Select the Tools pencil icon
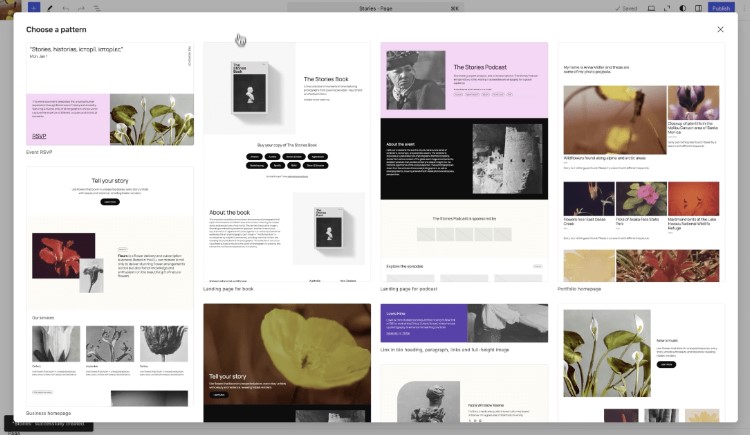Image resolution: width=750 pixels, height=435 pixels. point(49,8)
